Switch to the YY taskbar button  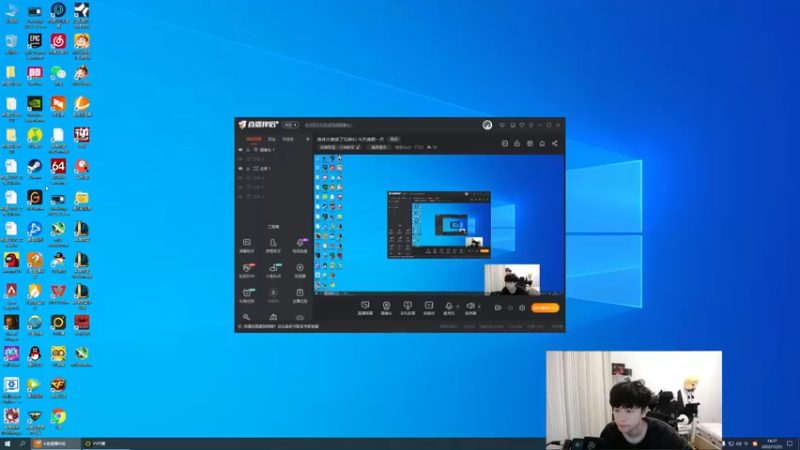[105, 444]
